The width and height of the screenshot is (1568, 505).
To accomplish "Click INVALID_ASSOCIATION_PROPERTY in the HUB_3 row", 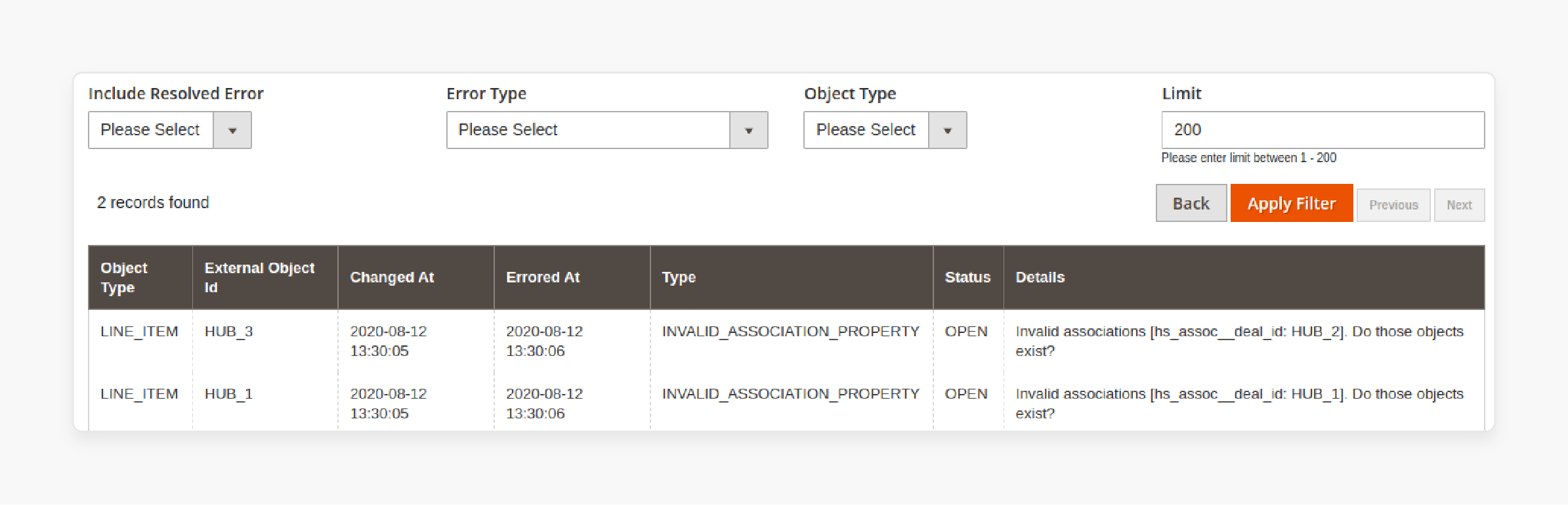I will point(791,332).
